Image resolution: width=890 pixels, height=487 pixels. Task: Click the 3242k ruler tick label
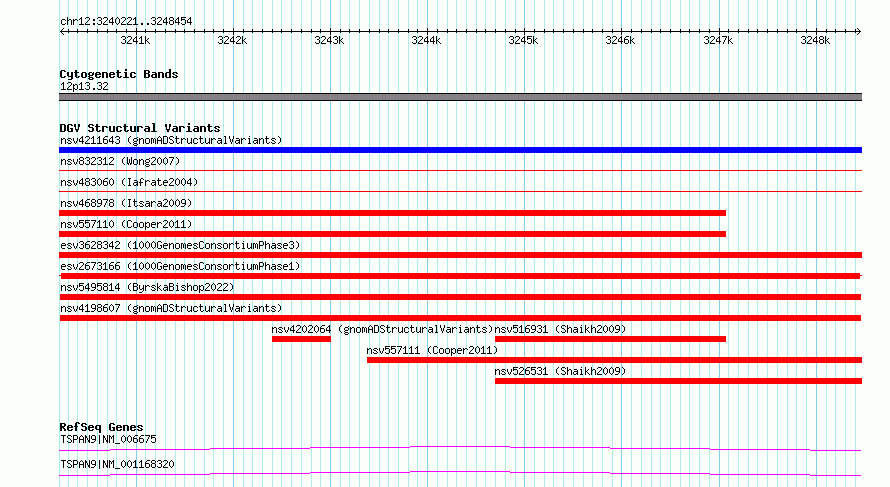click(232, 40)
